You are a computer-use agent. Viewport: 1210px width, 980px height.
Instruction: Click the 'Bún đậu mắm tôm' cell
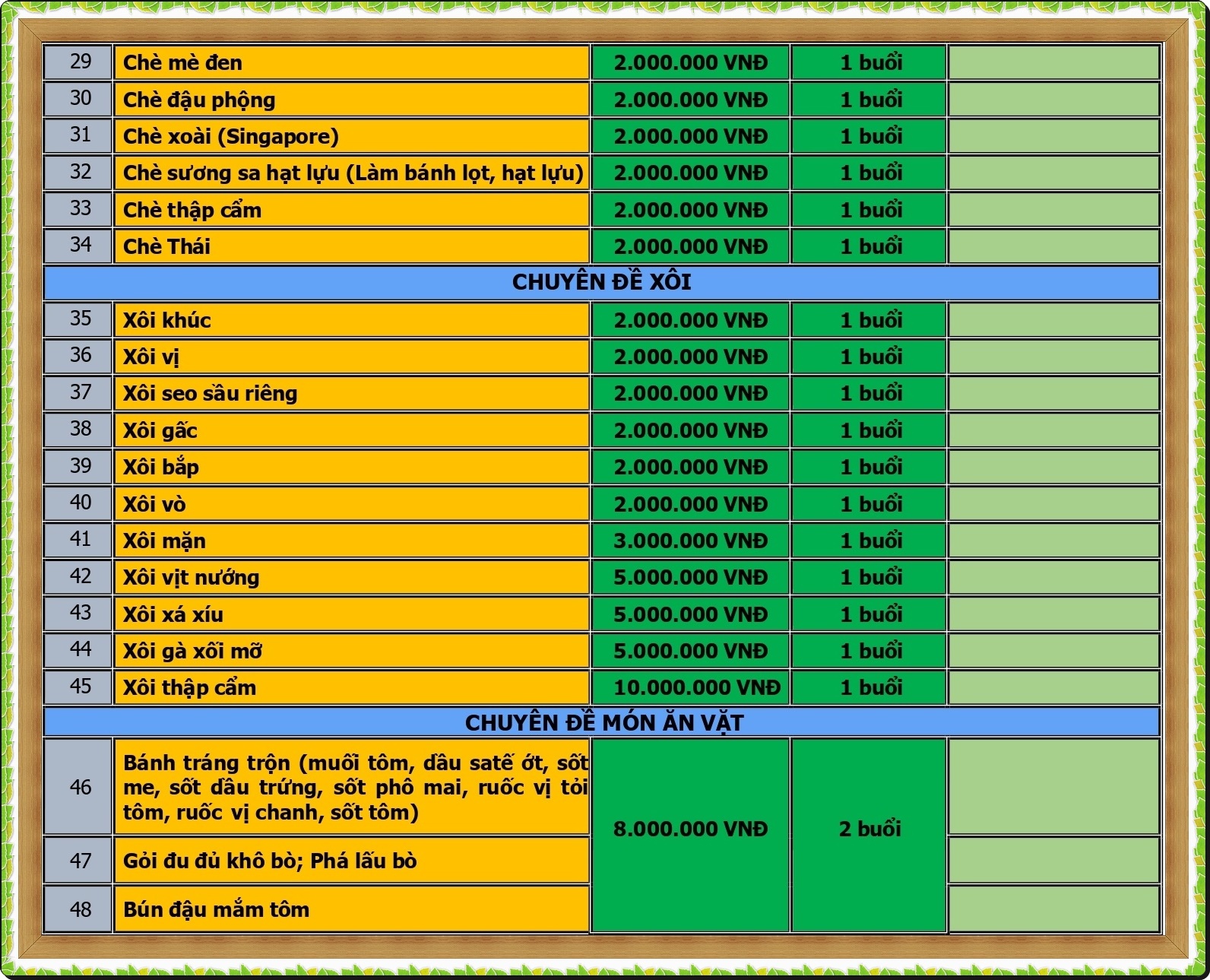[350, 909]
